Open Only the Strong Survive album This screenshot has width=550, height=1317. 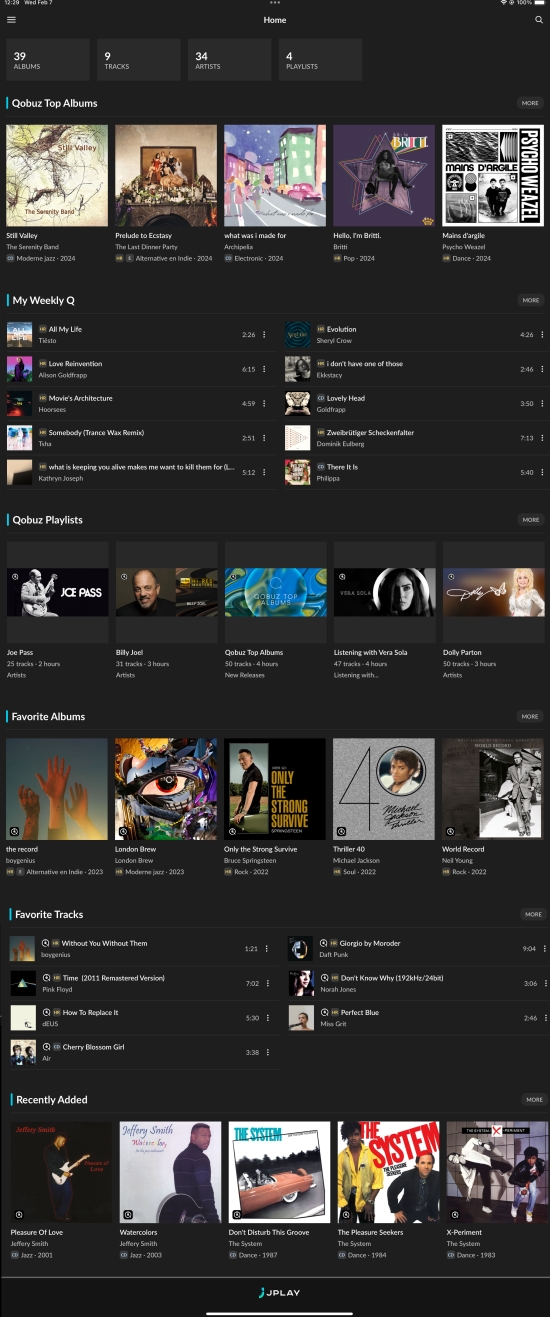click(x=275, y=789)
